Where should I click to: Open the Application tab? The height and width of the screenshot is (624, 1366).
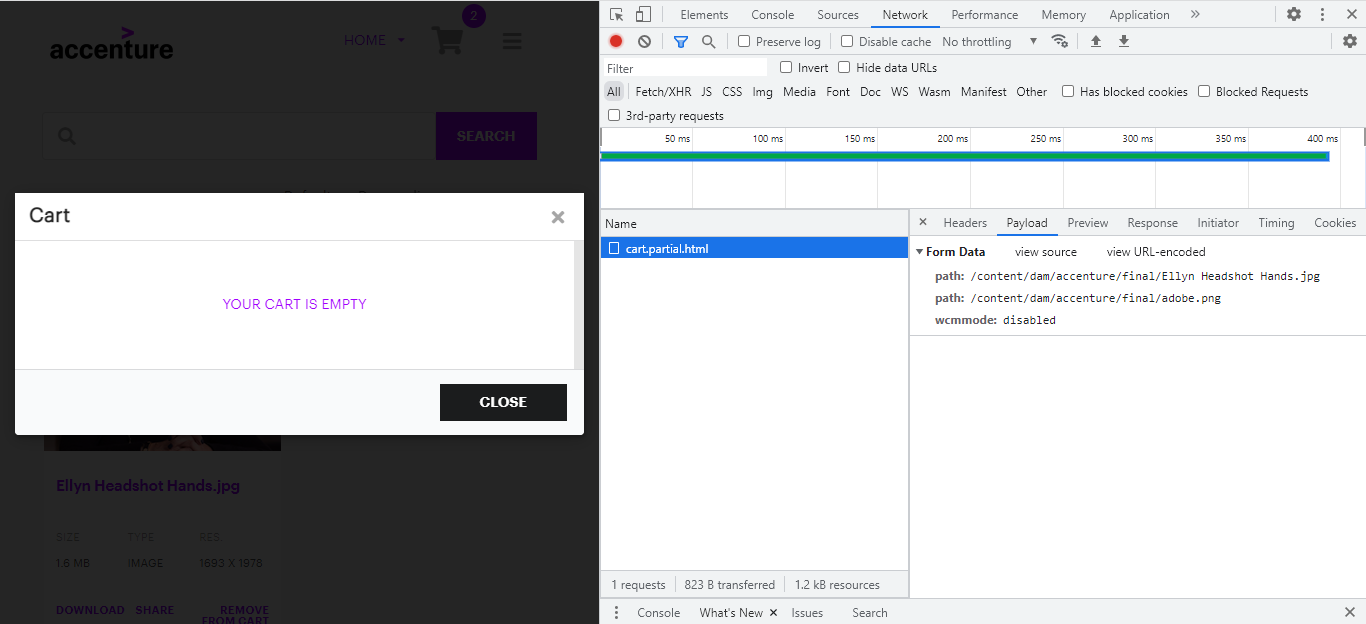click(1139, 14)
